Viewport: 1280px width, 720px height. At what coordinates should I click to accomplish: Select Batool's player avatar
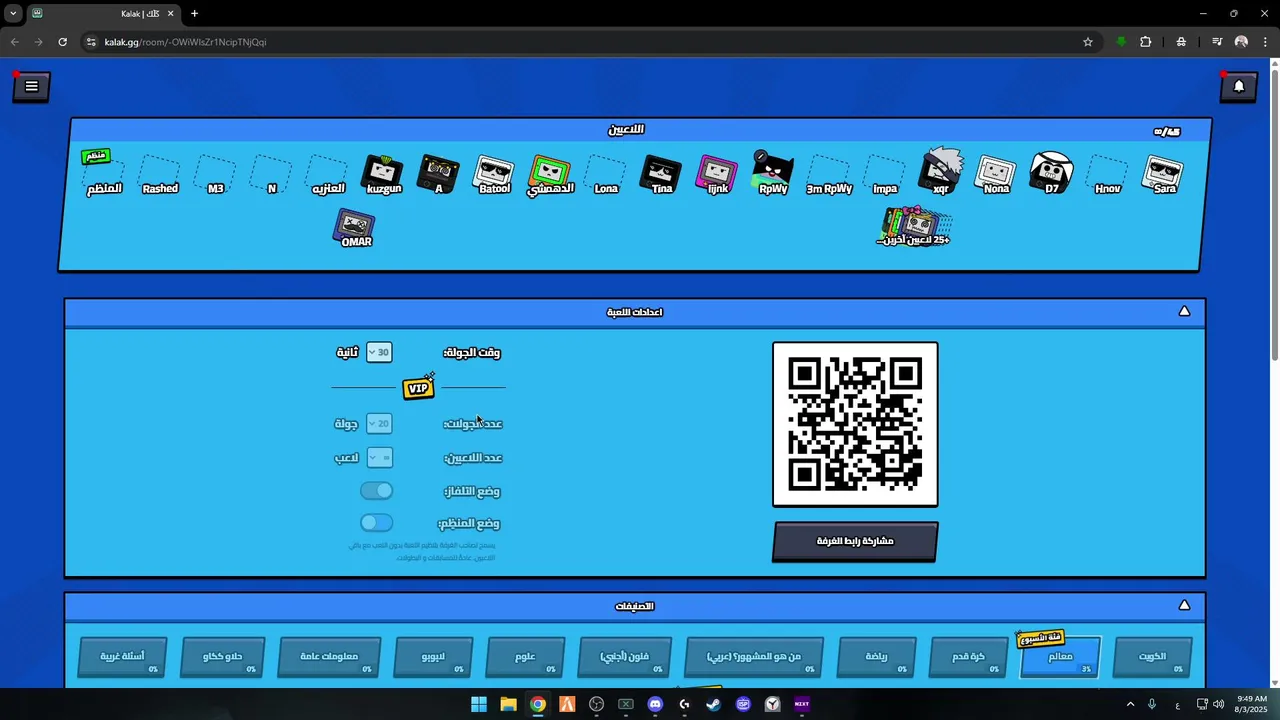[494, 172]
